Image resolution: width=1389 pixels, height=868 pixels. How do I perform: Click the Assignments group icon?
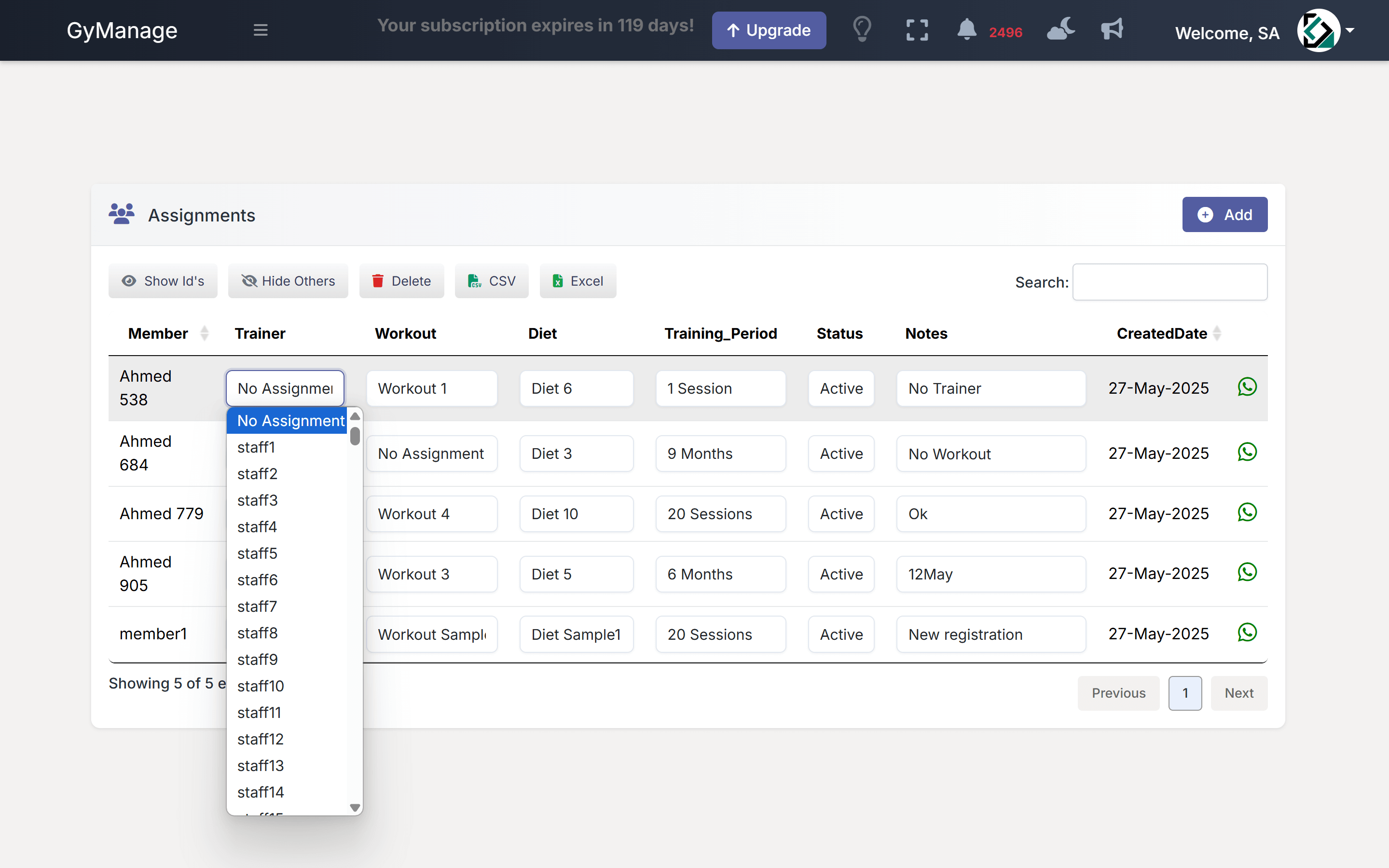coord(121,214)
